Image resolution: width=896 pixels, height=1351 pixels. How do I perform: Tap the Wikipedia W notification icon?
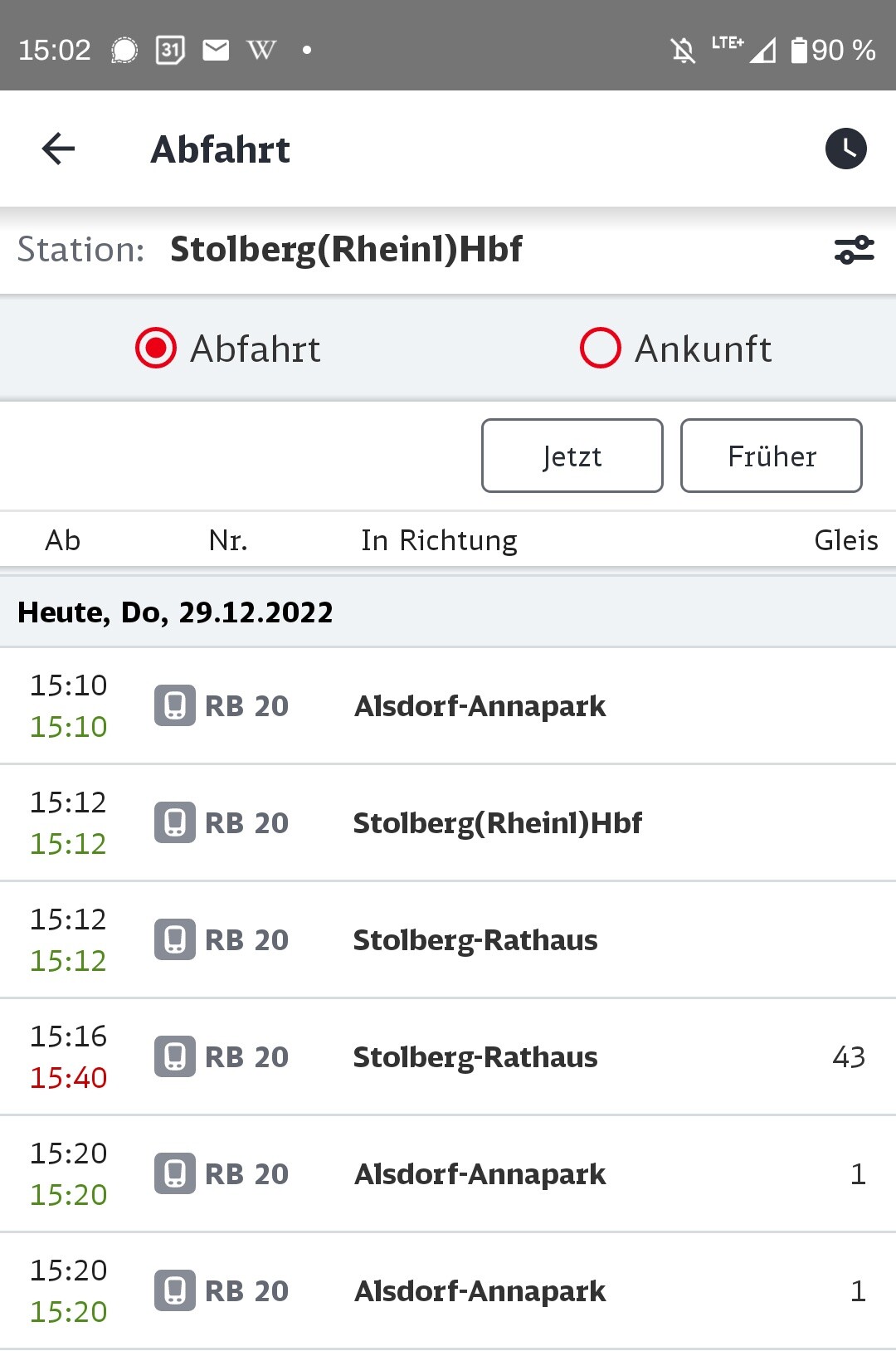[x=261, y=50]
